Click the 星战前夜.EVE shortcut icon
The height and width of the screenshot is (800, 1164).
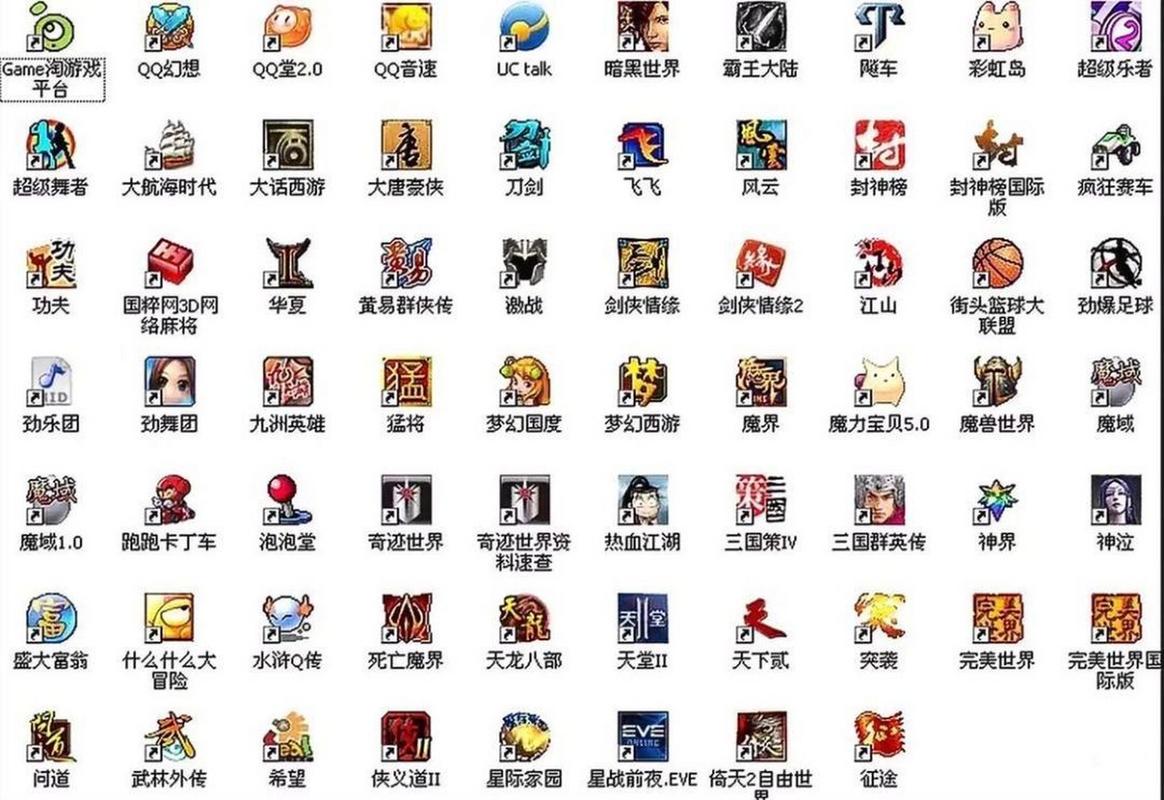643,736
